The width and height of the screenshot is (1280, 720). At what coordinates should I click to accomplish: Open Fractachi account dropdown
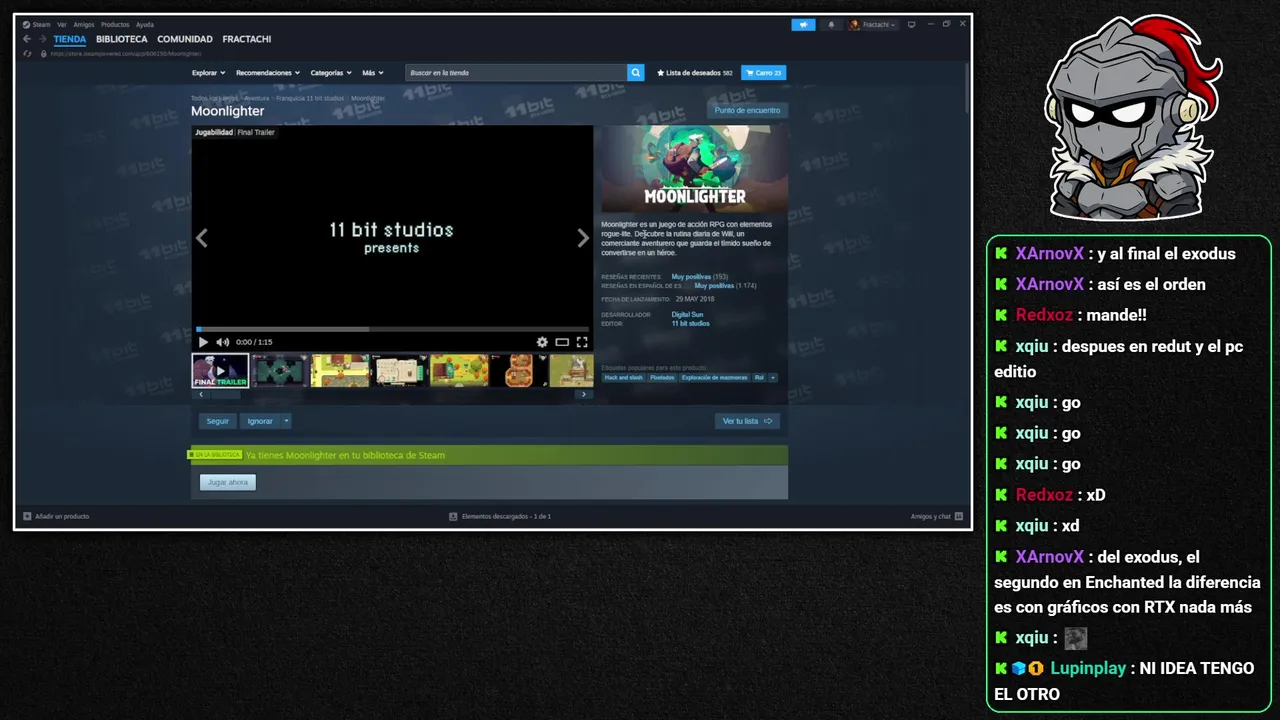873,25
